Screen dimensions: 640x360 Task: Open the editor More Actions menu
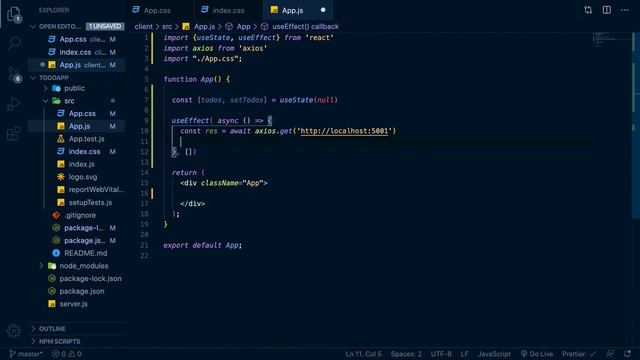(x=625, y=10)
